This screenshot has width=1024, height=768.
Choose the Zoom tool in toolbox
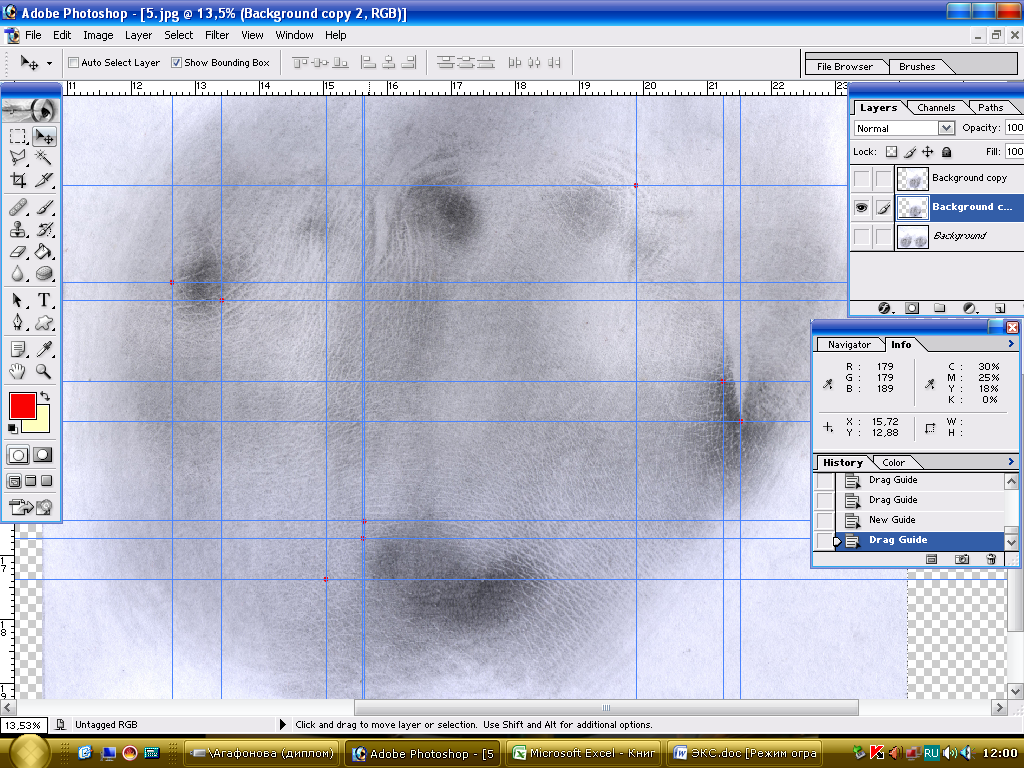[44, 371]
